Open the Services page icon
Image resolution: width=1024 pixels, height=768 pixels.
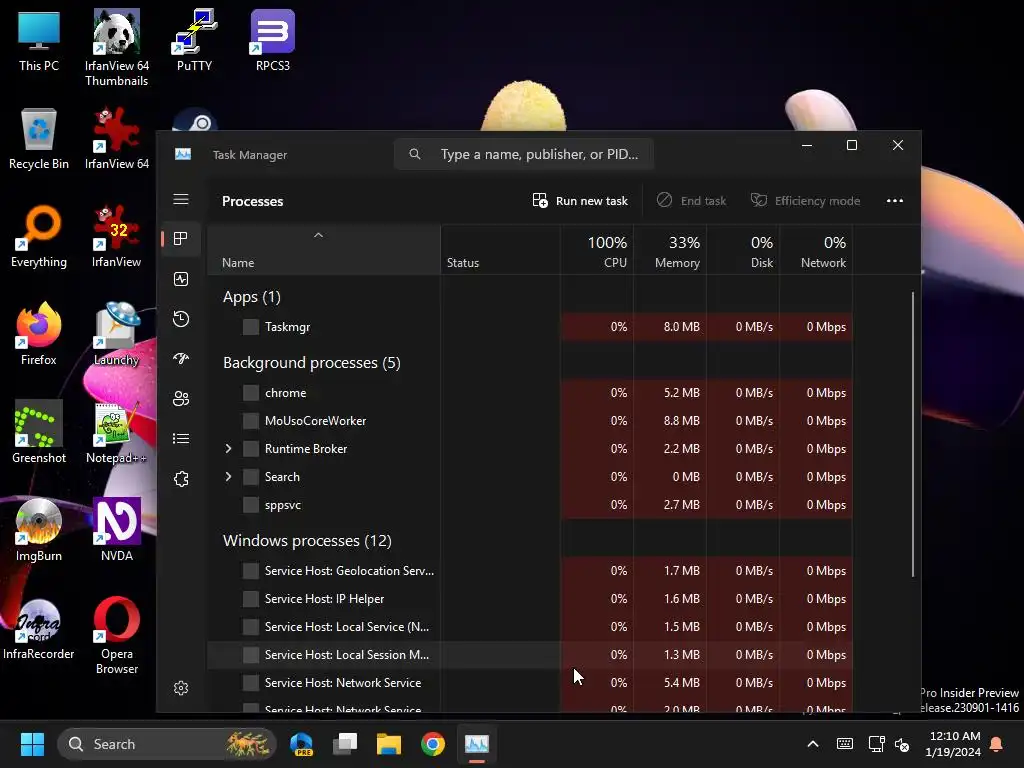click(x=181, y=479)
